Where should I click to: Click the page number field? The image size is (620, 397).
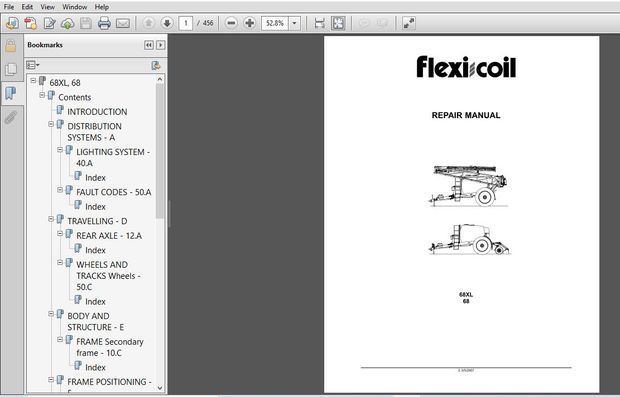(185, 23)
